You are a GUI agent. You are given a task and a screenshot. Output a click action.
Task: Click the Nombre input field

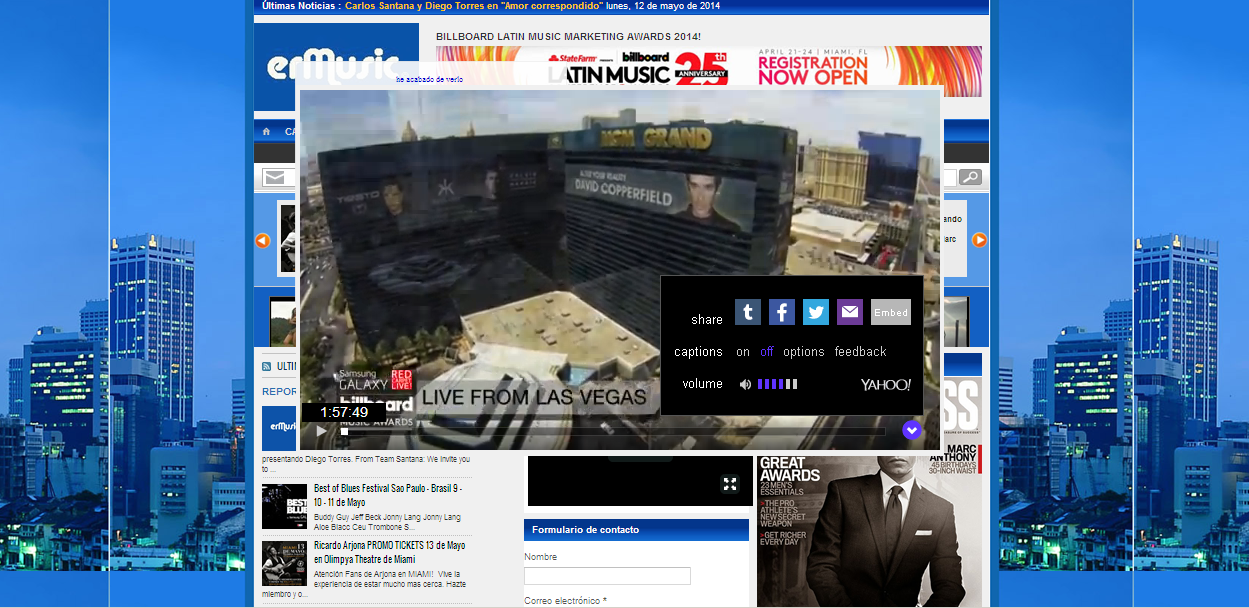click(607, 576)
